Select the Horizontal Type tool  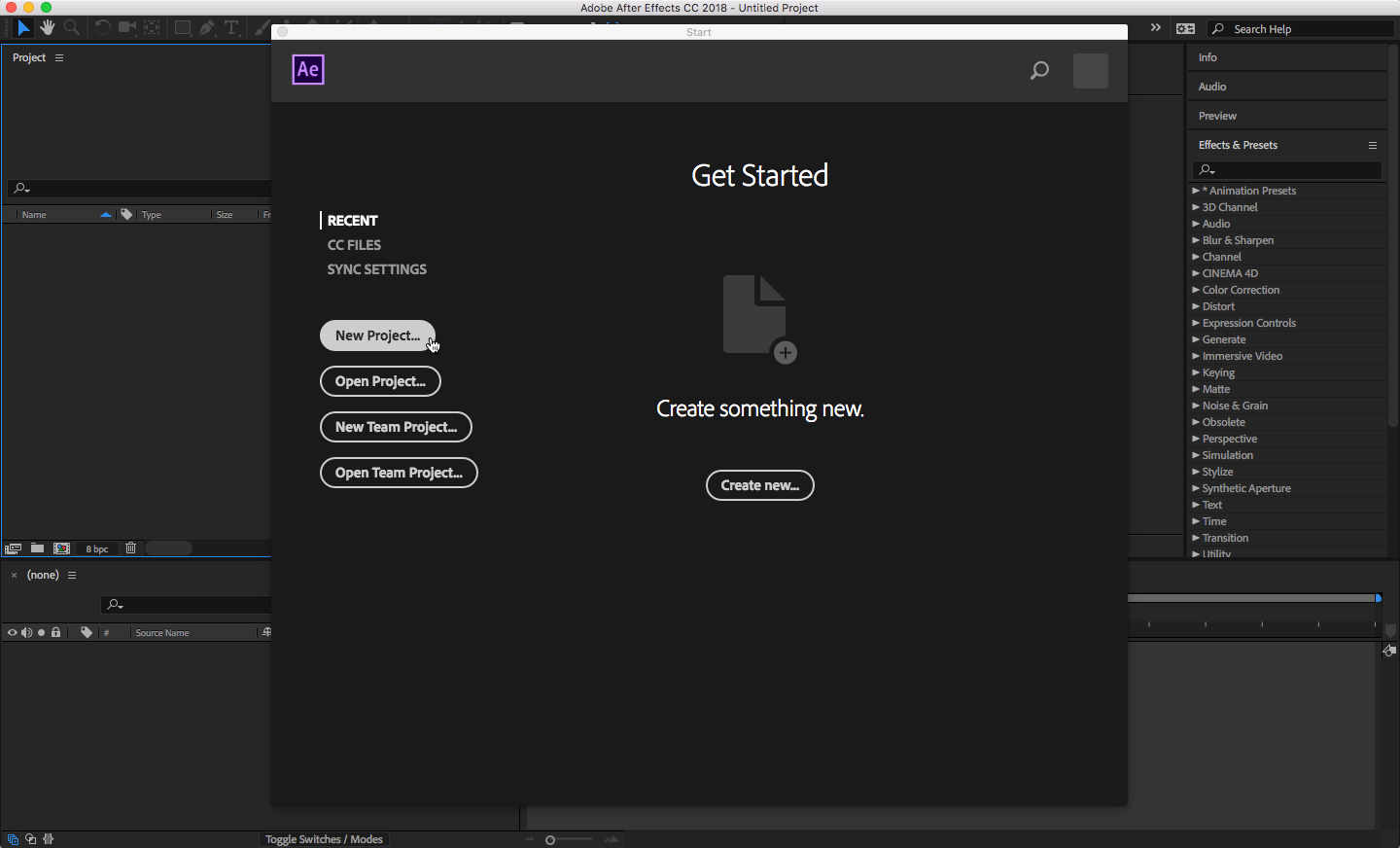coord(231,27)
